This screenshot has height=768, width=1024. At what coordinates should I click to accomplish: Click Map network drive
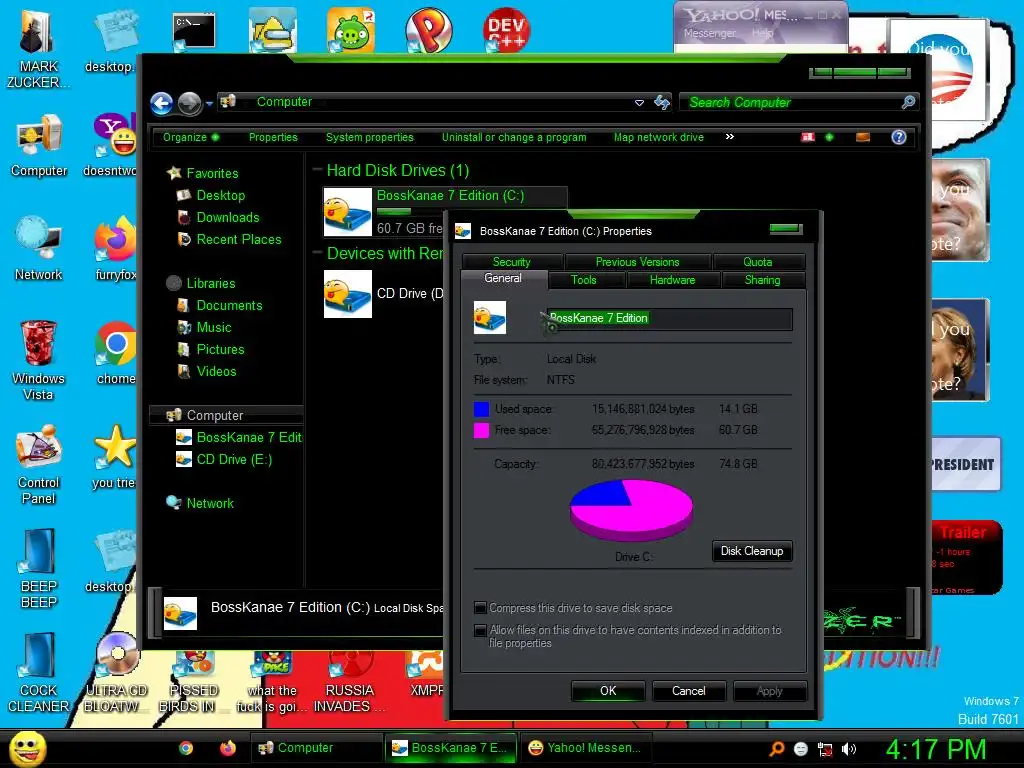point(659,137)
